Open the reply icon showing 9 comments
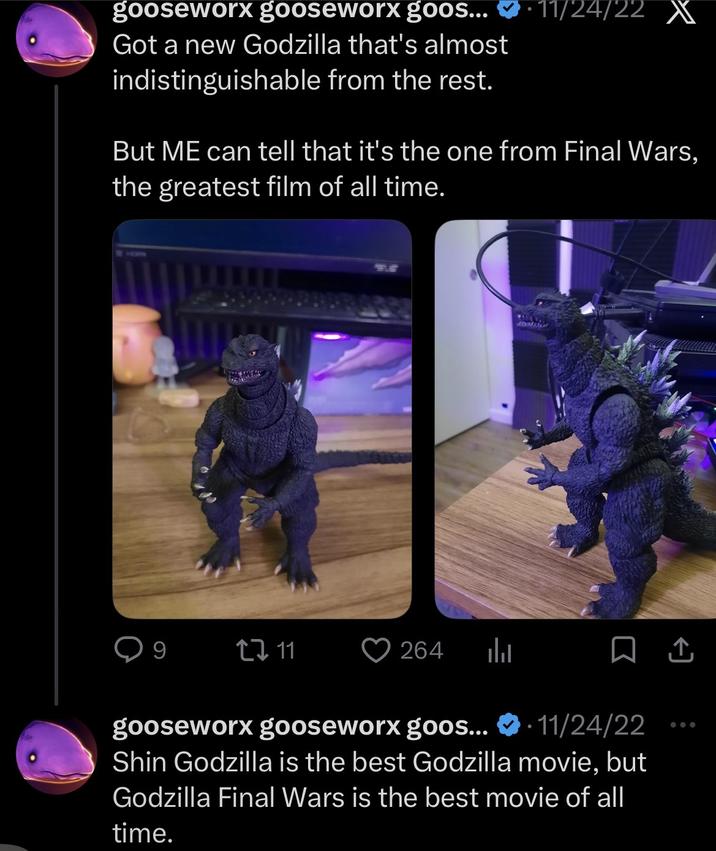This screenshot has width=716, height=851. pos(128,650)
